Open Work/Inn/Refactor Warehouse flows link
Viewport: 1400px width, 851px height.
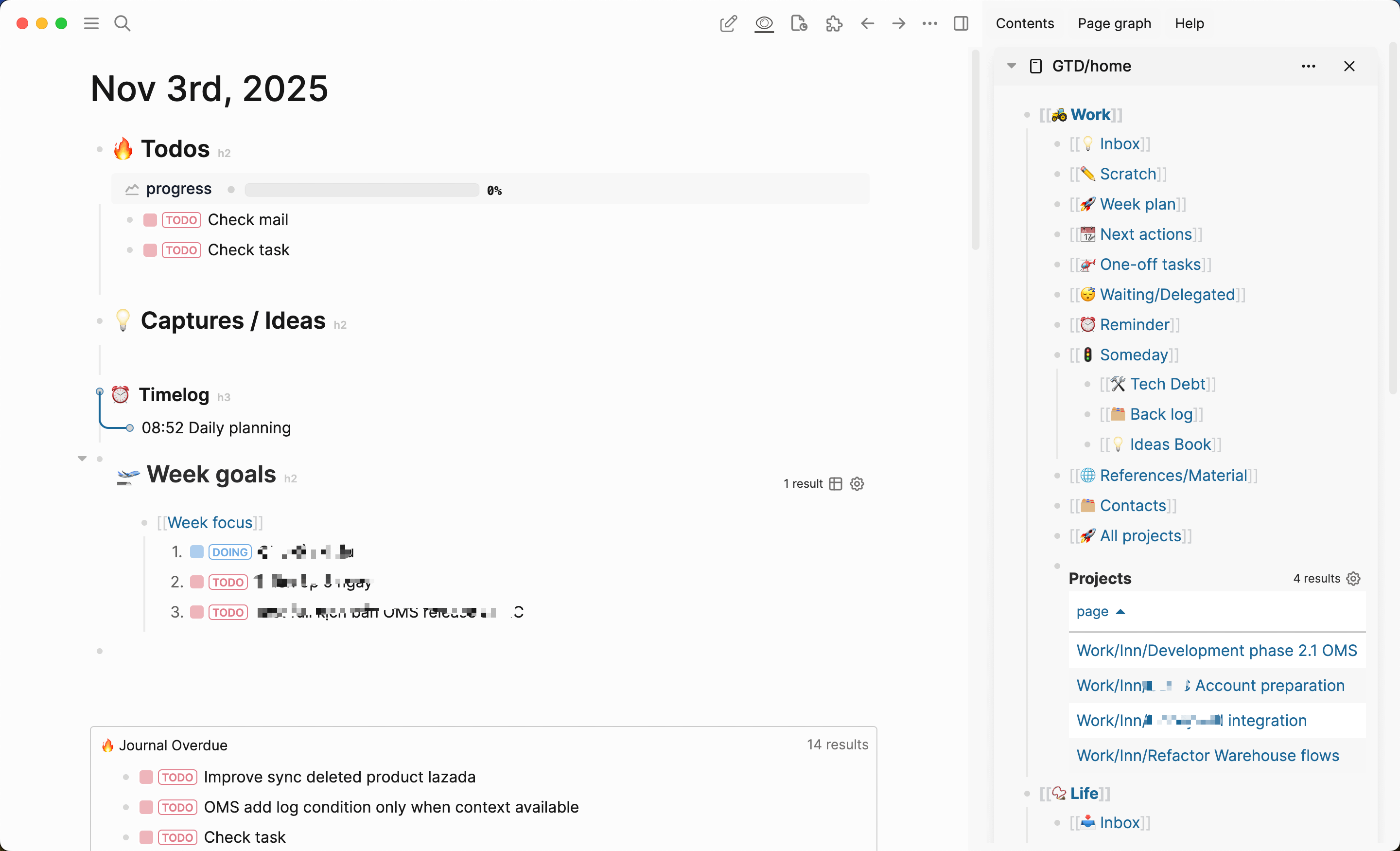tap(1207, 756)
